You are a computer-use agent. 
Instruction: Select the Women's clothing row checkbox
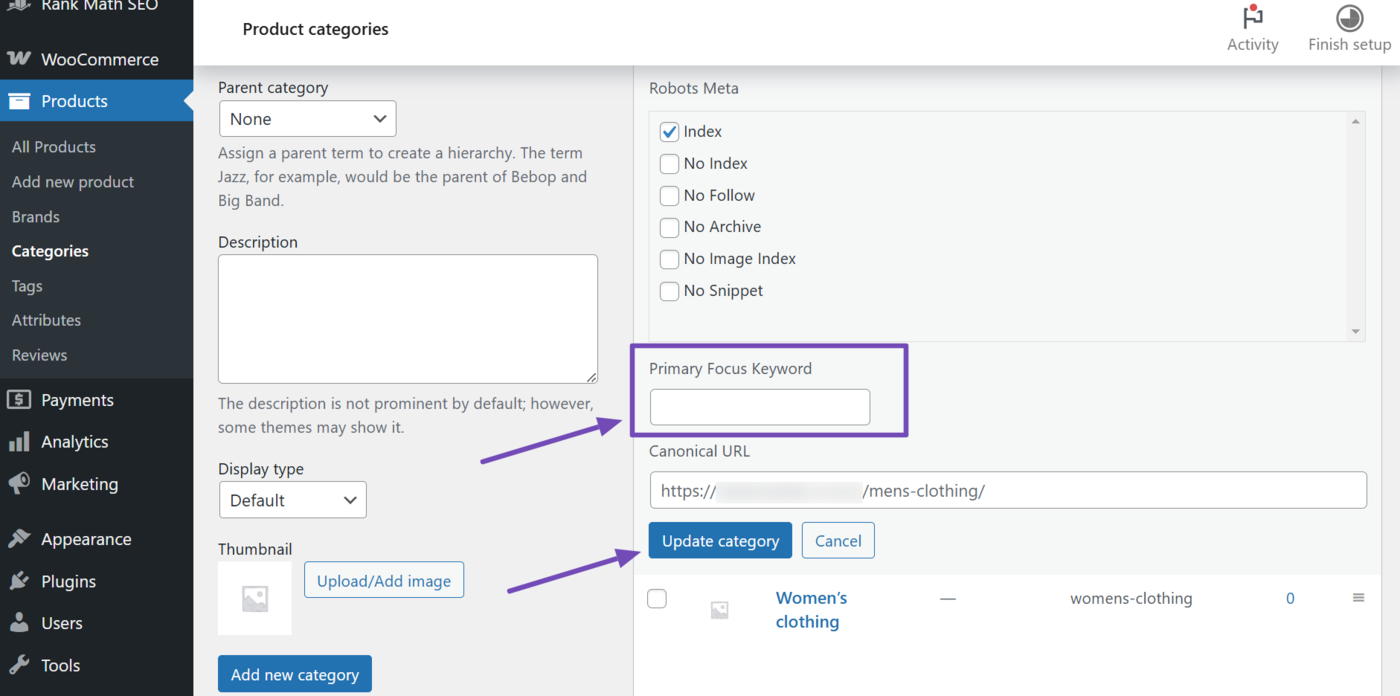(x=657, y=598)
